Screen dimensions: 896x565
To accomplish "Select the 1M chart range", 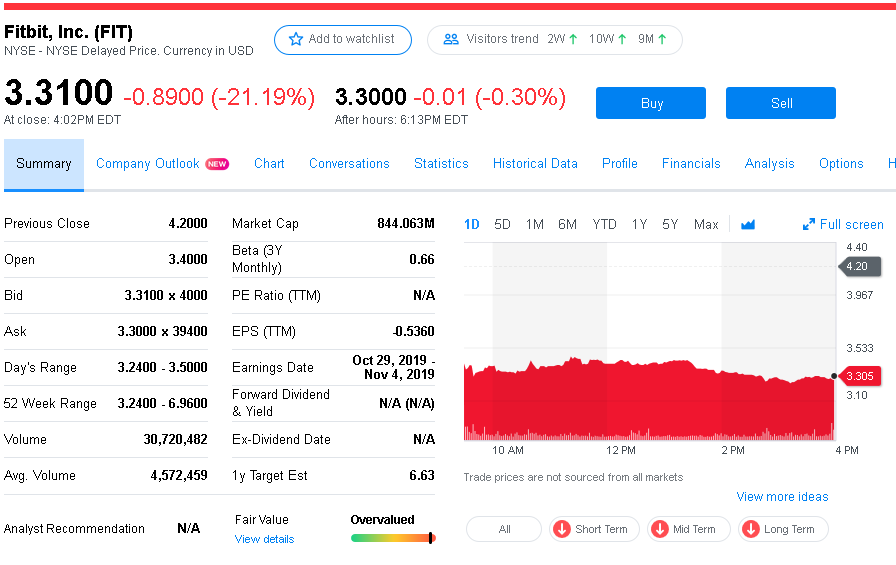I will tap(535, 225).
